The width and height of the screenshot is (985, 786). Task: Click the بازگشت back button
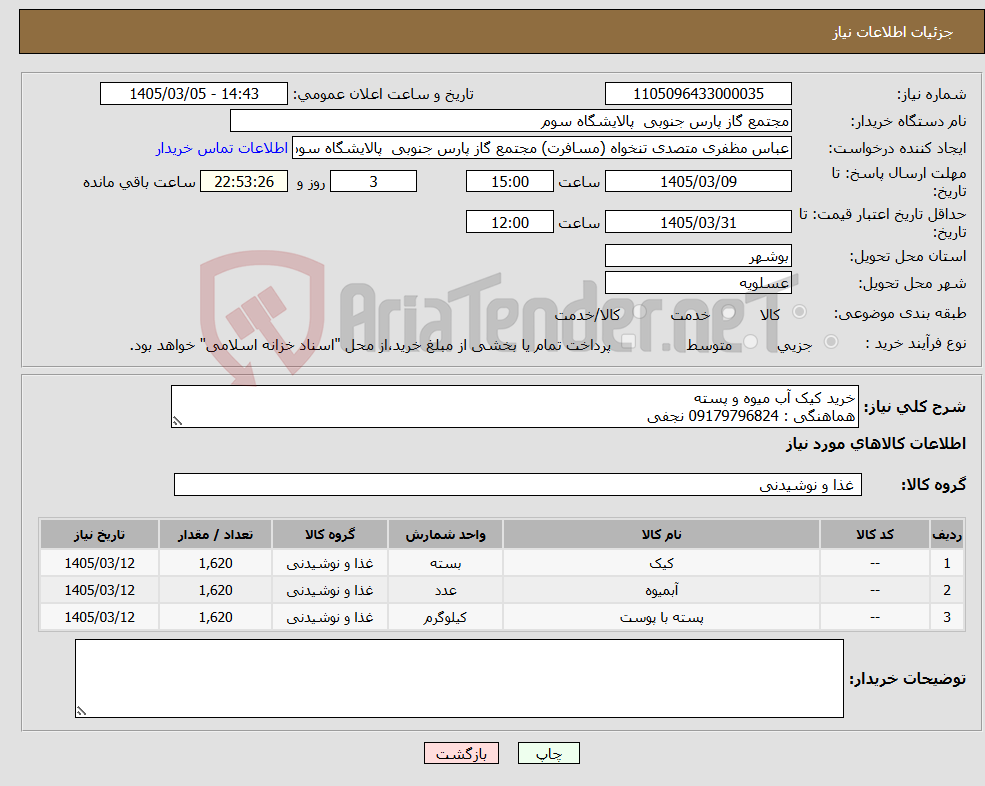click(x=461, y=753)
